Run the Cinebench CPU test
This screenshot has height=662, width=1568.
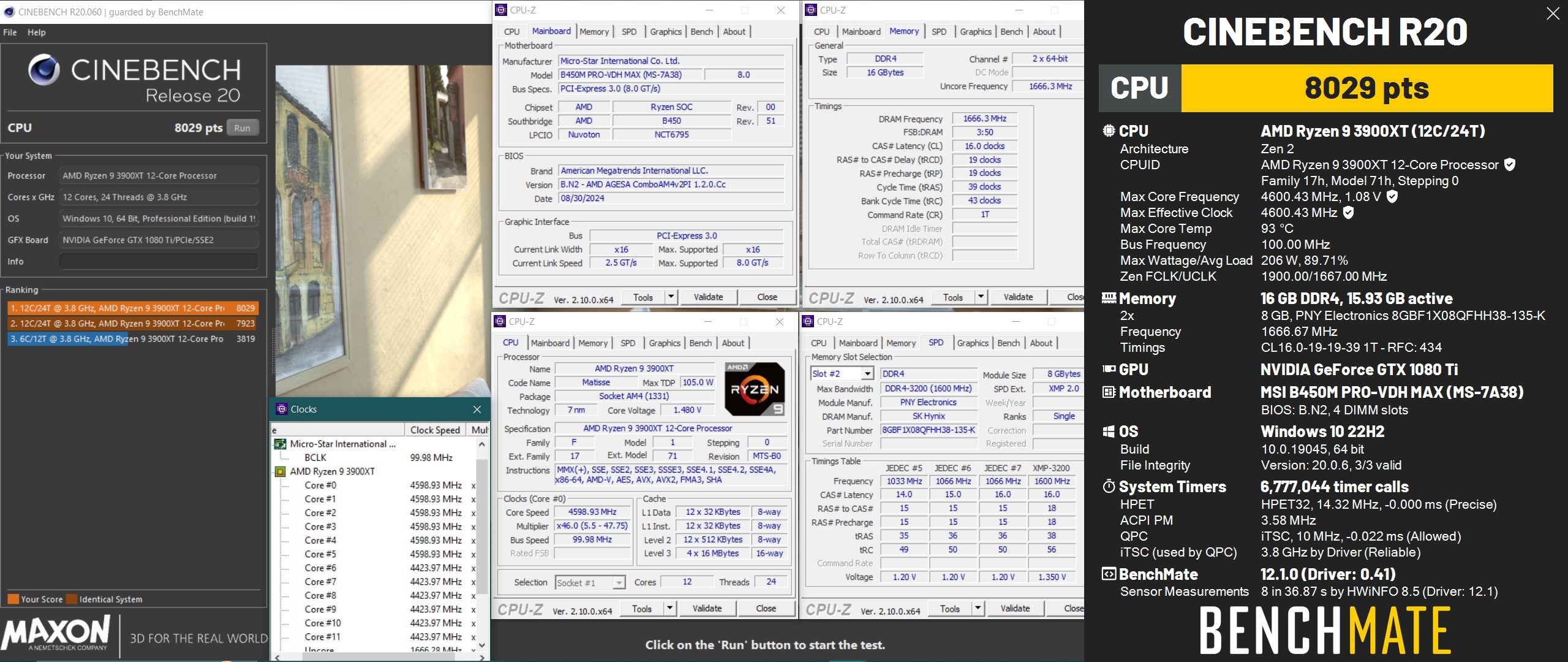pos(243,128)
